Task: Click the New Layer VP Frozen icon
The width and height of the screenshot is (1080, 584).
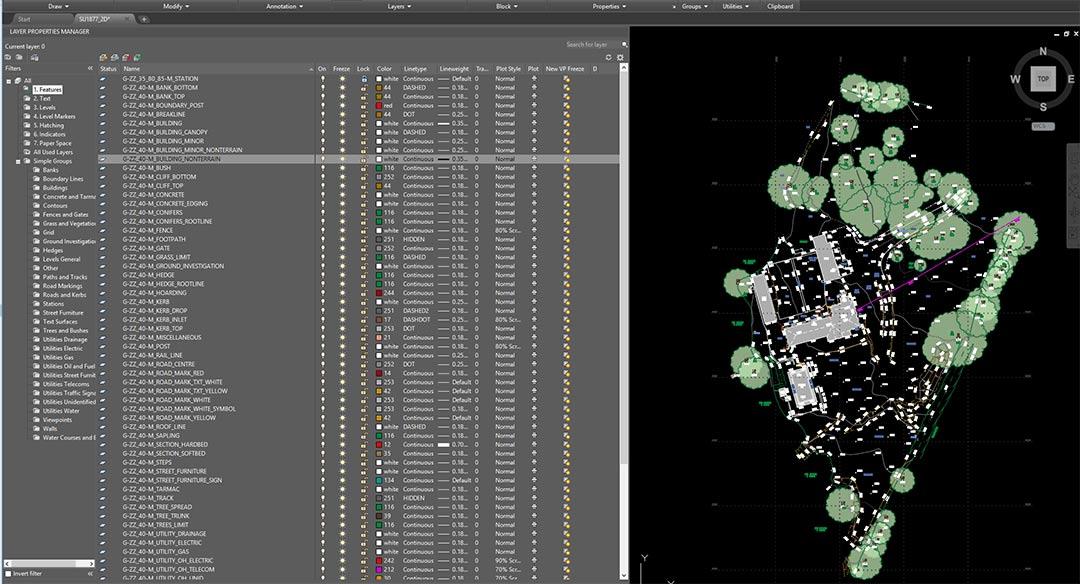Action: tap(115, 57)
